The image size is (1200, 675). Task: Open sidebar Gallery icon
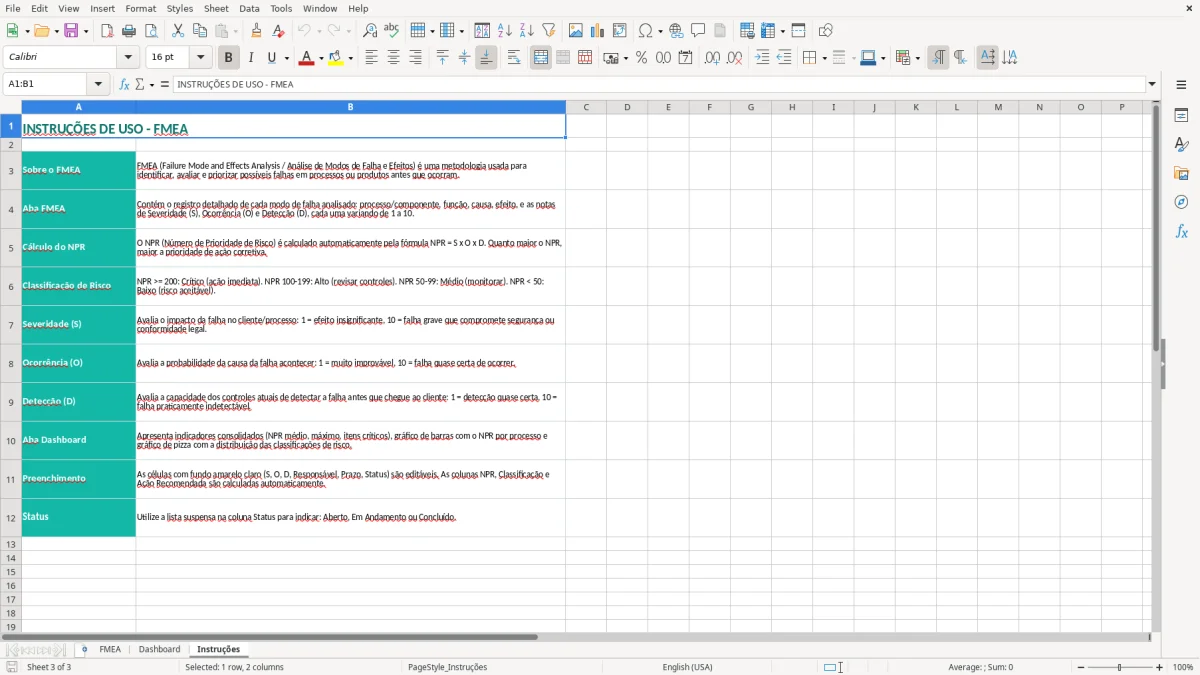(x=1181, y=174)
